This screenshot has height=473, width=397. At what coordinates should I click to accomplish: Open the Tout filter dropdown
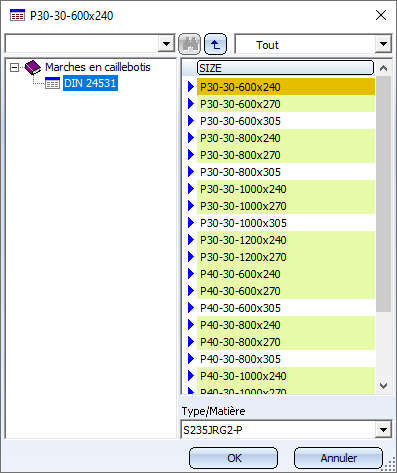click(383, 44)
